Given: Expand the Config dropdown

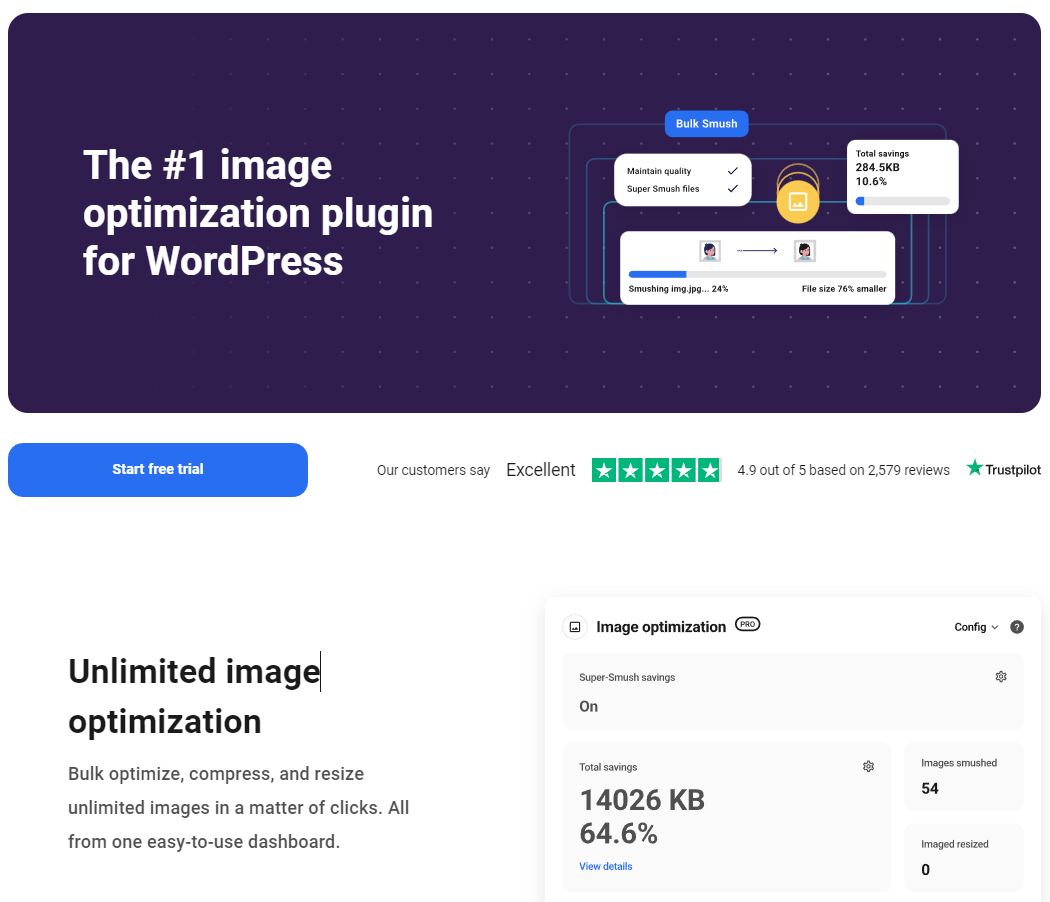Looking at the screenshot, I should (x=976, y=627).
